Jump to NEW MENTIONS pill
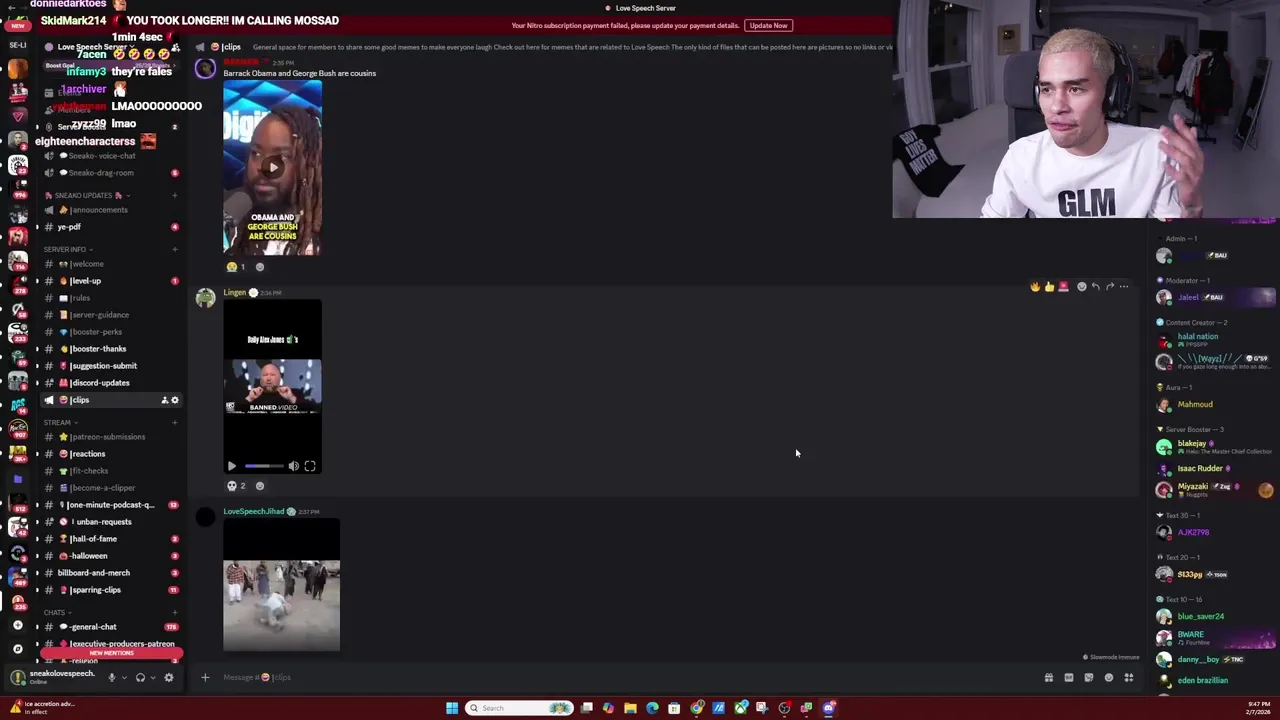 coord(111,653)
